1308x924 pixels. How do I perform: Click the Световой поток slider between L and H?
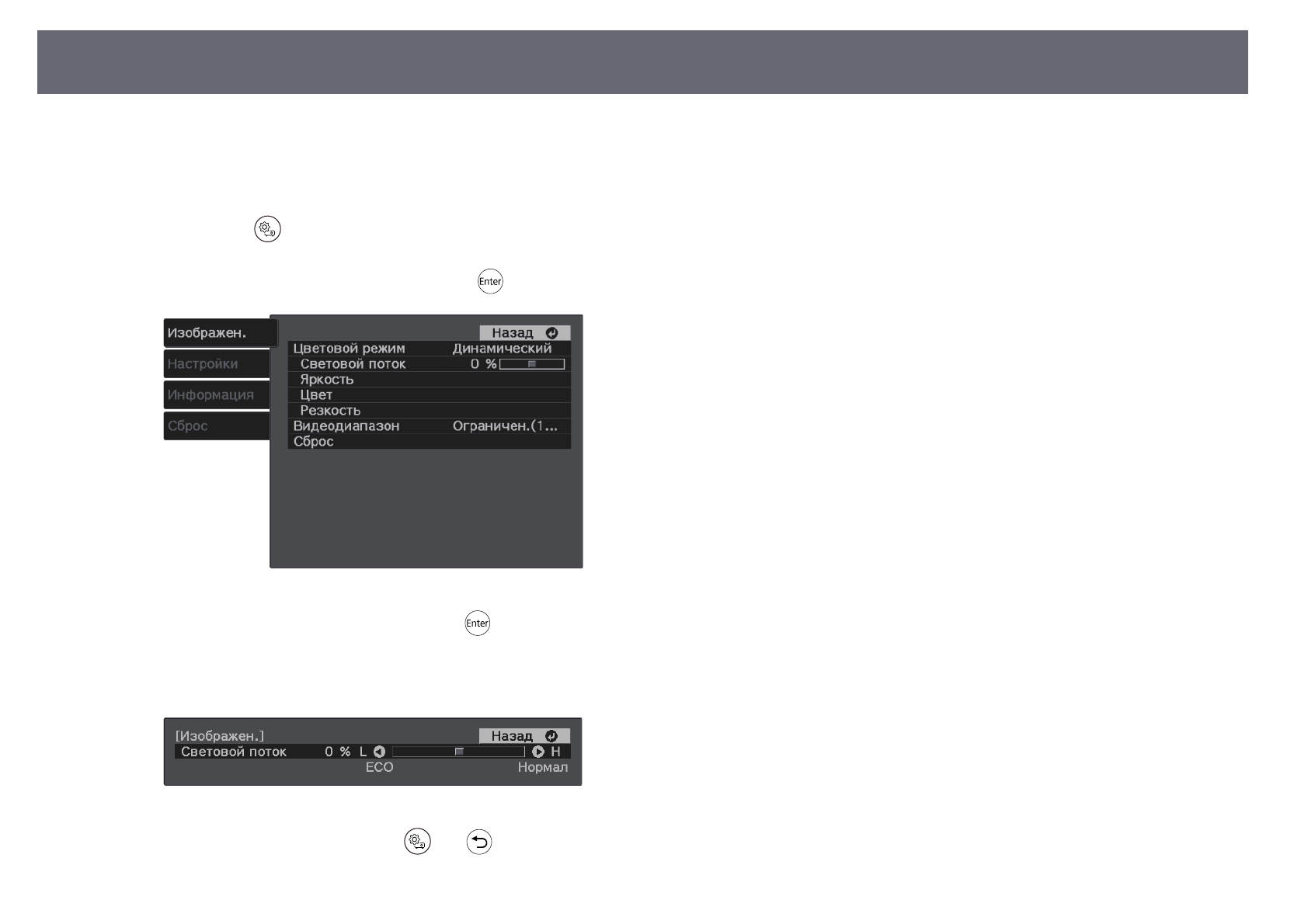click(x=458, y=752)
